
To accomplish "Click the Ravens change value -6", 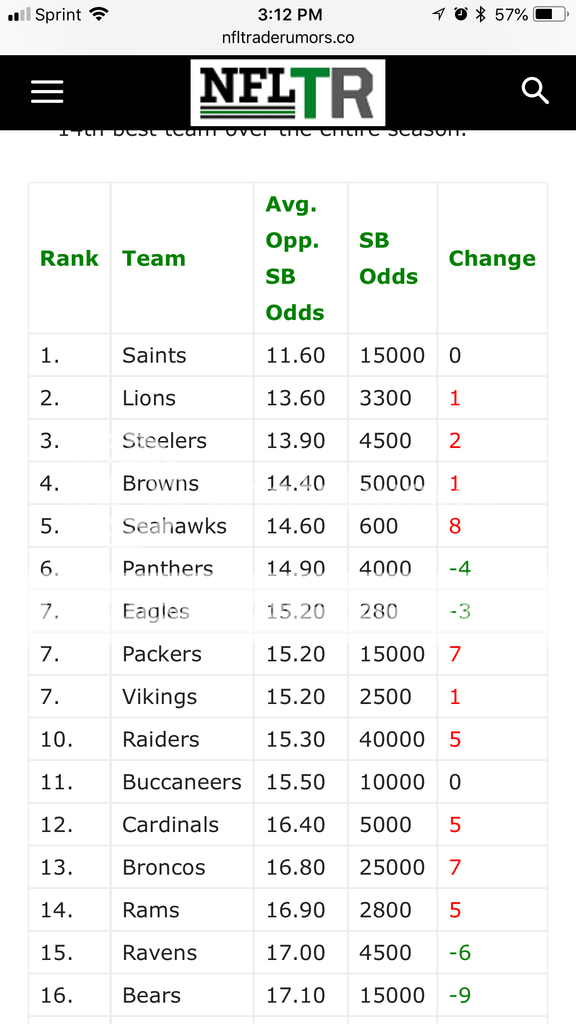I will coord(460,953).
